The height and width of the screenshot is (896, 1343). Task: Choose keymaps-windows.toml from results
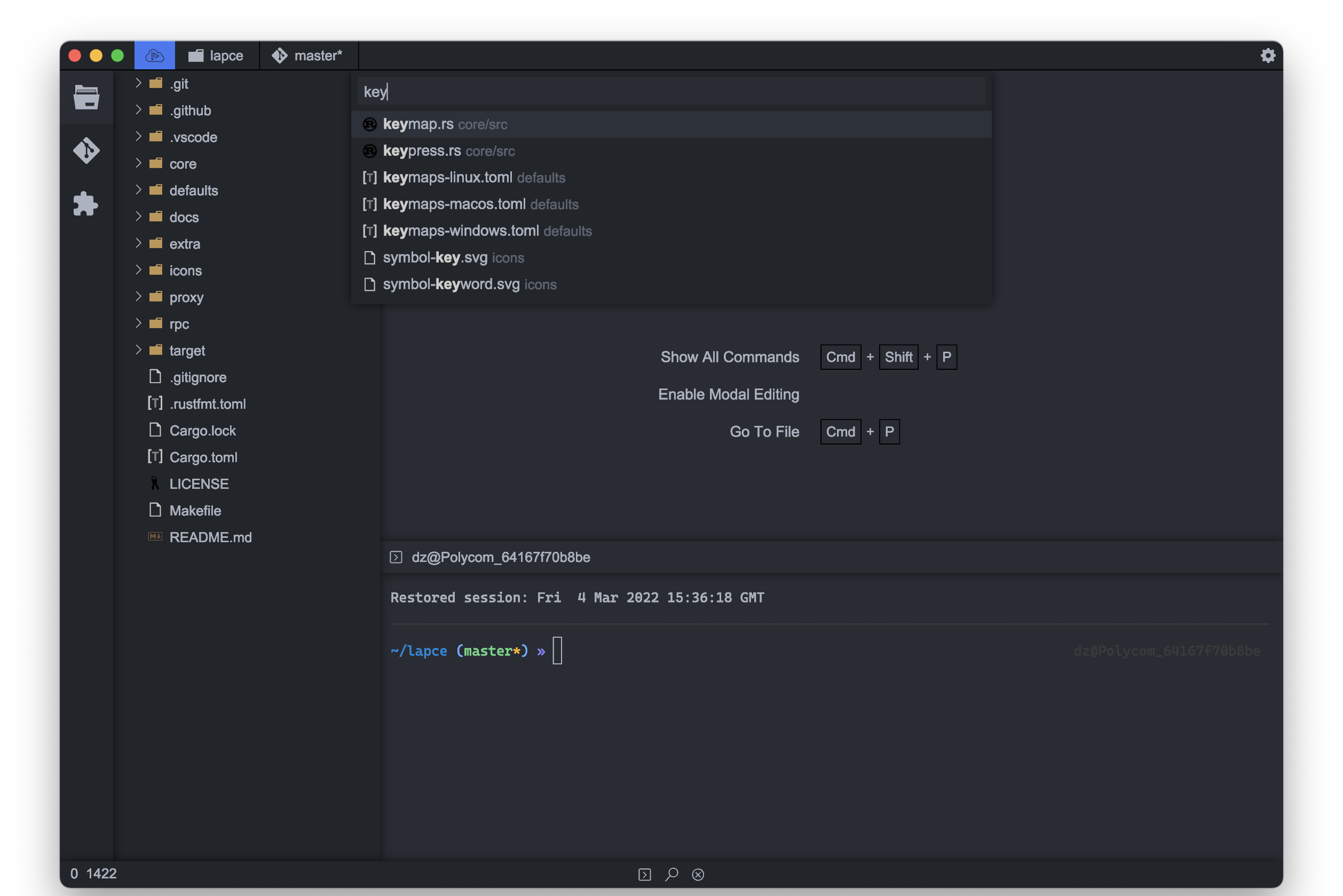click(671, 231)
